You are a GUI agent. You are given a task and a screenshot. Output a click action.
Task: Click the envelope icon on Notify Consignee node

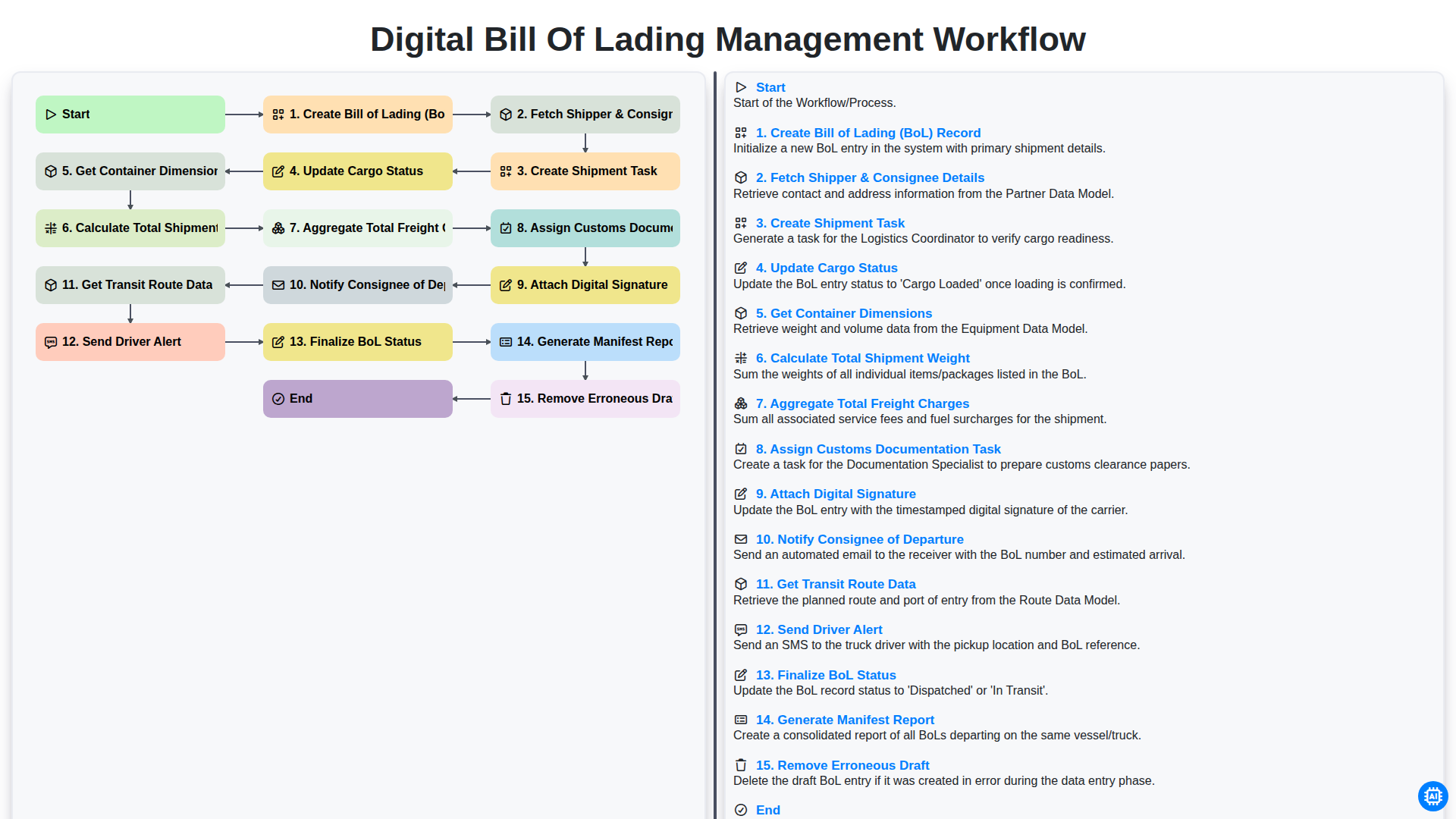click(278, 285)
